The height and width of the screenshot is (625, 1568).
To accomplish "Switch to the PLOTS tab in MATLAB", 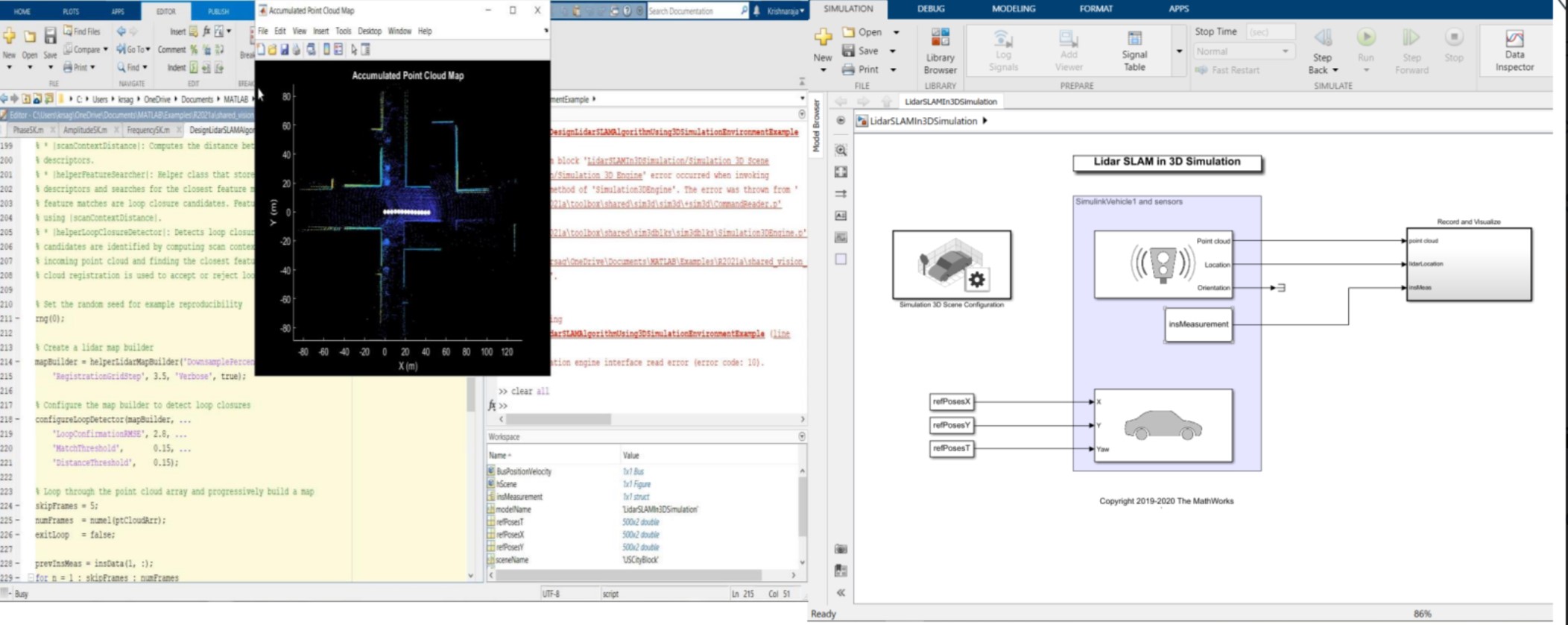I will click(x=71, y=11).
